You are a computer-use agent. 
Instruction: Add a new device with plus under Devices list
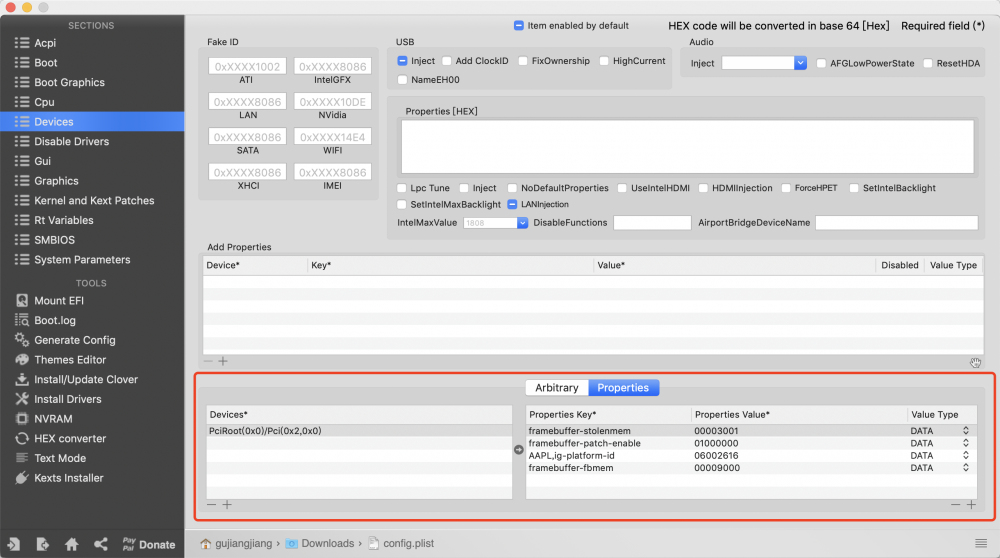[227, 504]
